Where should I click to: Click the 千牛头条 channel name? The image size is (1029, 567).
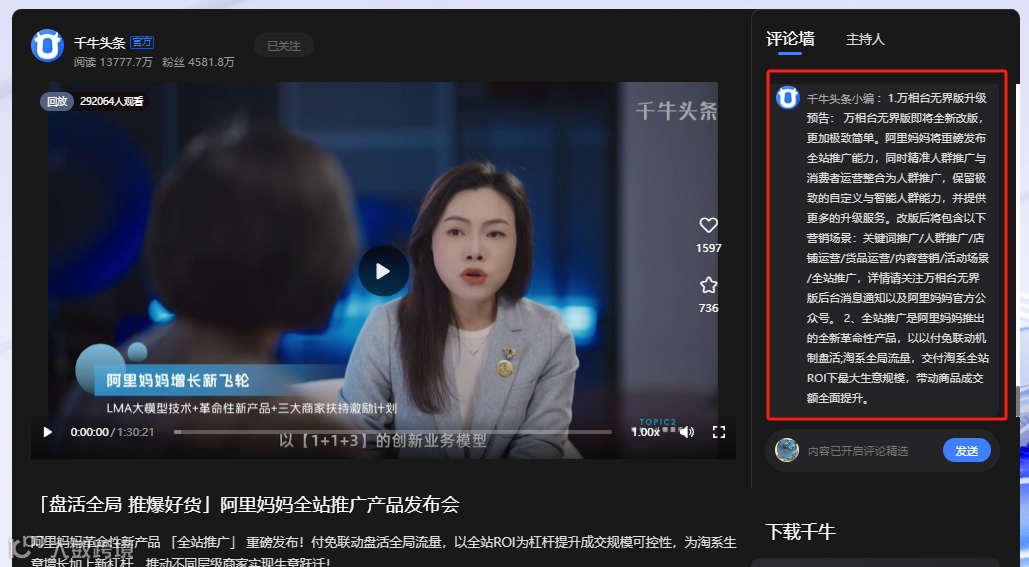click(x=99, y=43)
